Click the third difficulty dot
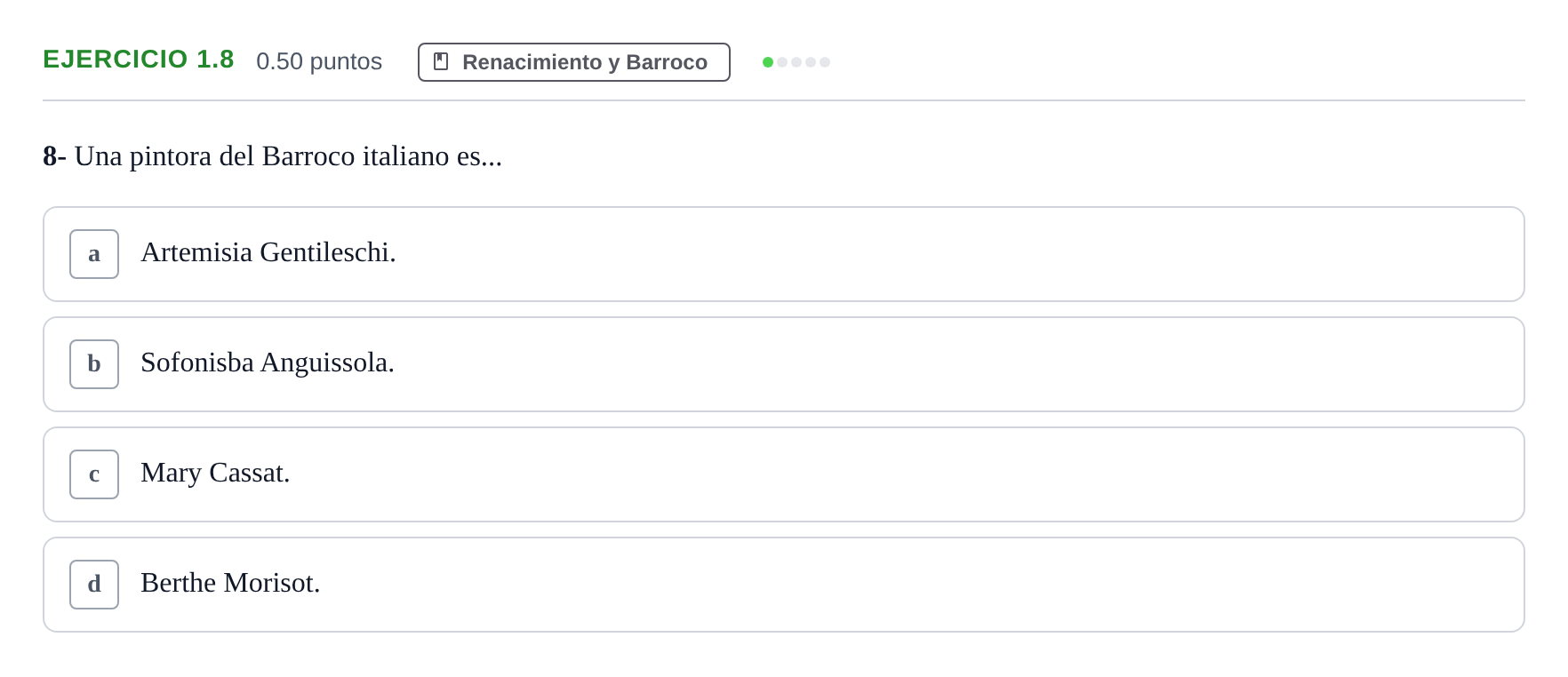Viewport: 1568px width, 677px height. pyautogui.click(x=796, y=62)
